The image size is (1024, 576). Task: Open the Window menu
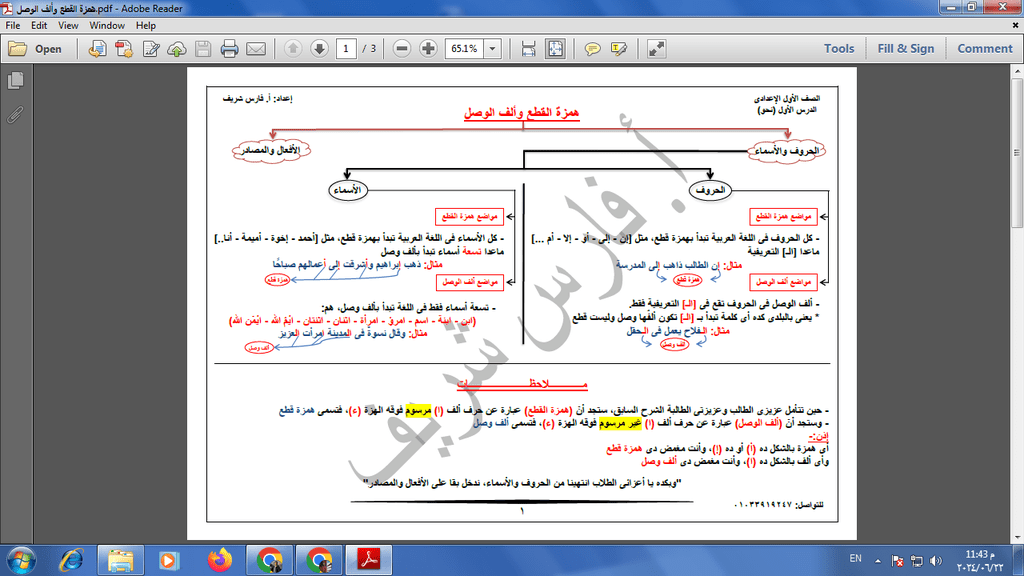(107, 25)
